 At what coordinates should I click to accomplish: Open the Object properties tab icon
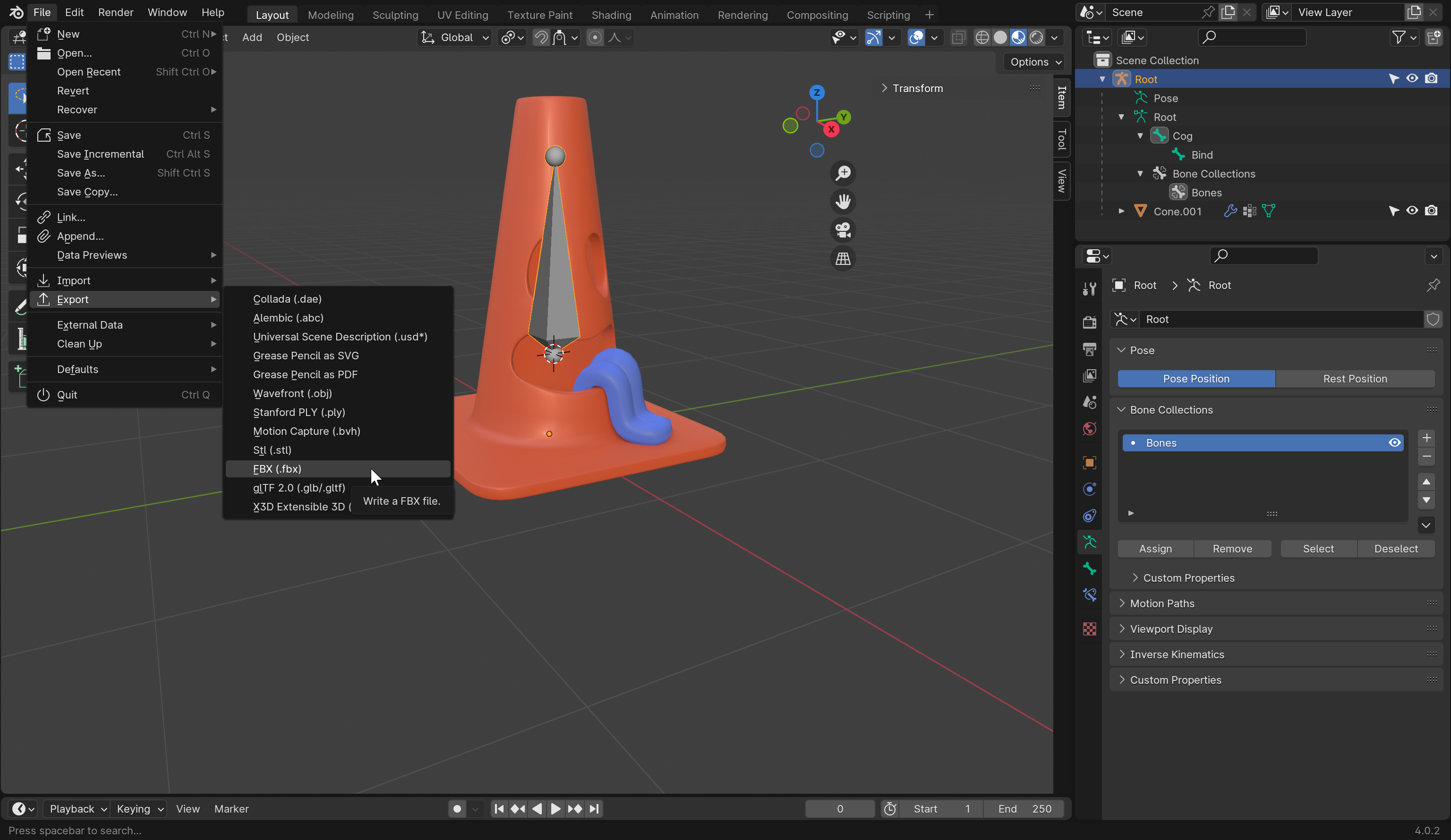tap(1089, 462)
